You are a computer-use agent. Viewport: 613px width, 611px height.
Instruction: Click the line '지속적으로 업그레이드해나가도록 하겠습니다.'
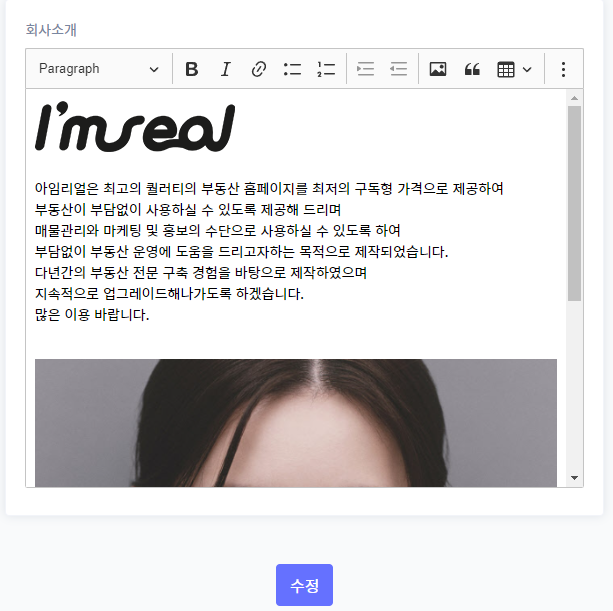pyautogui.click(x=169, y=294)
